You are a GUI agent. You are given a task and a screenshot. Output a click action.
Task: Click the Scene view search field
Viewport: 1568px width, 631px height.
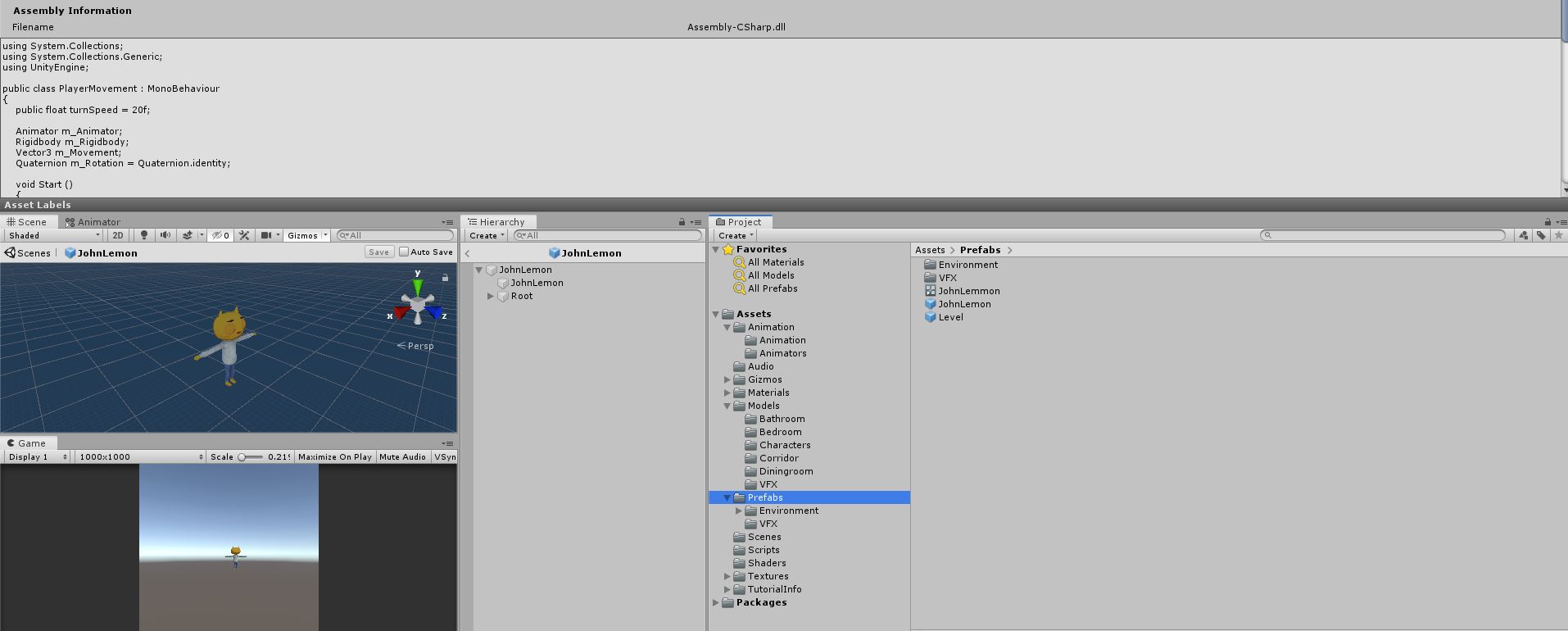(x=395, y=235)
